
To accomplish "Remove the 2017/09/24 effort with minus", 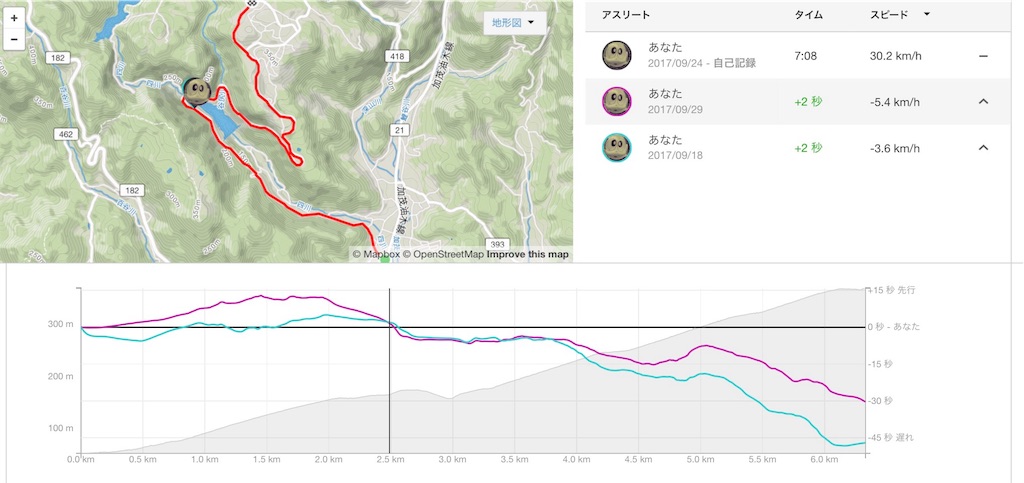I will click(x=982, y=55).
